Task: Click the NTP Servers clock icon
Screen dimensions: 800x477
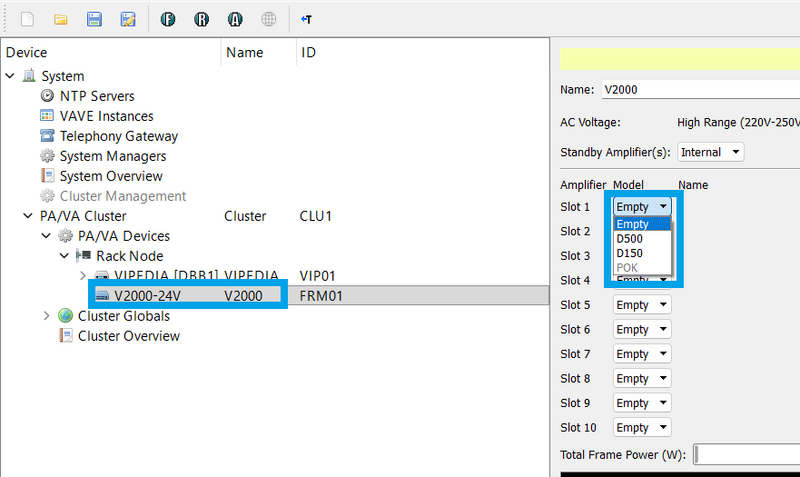Action: (x=47, y=95)
